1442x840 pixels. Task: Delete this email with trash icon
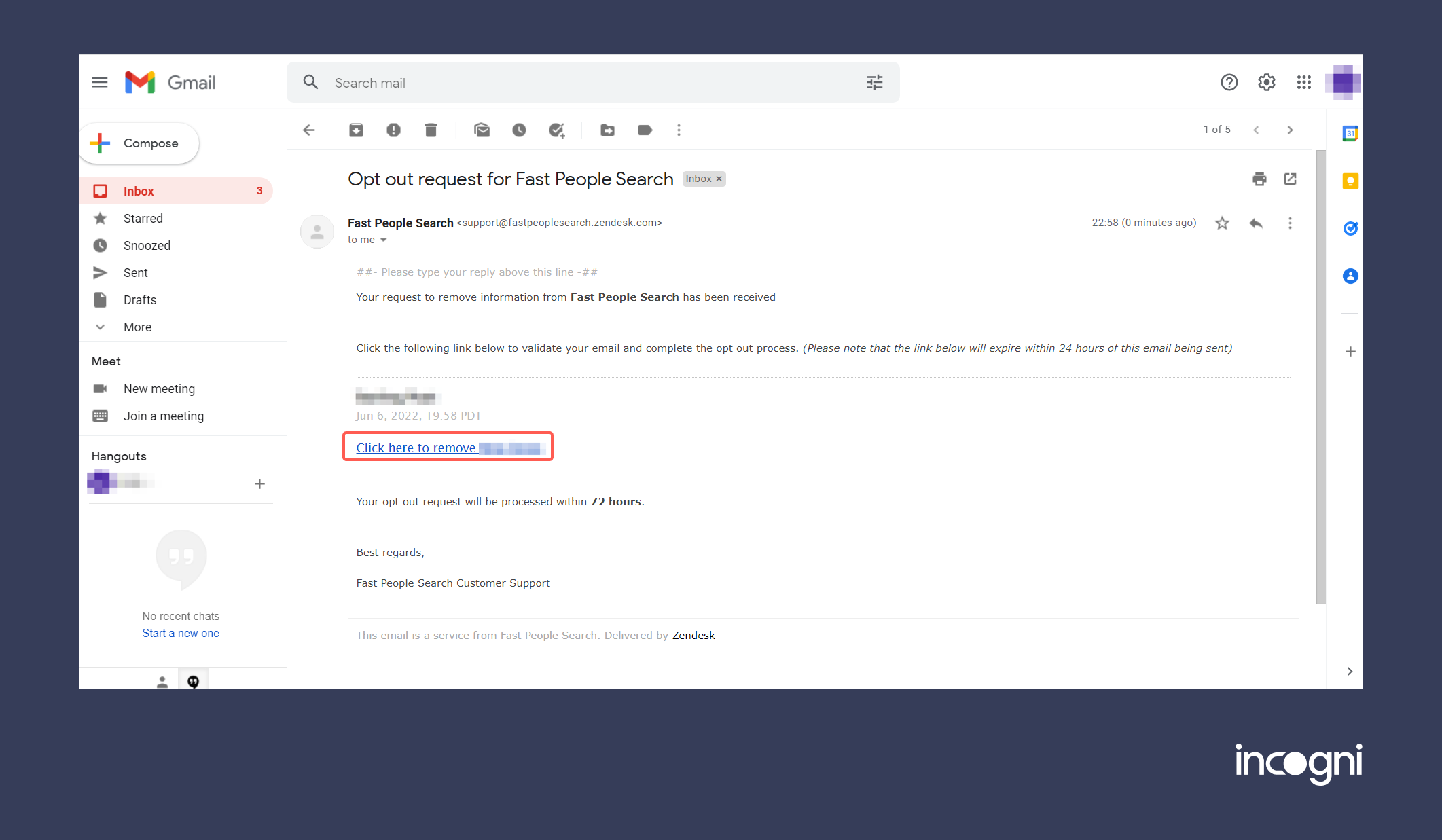(x=431, y=130)
